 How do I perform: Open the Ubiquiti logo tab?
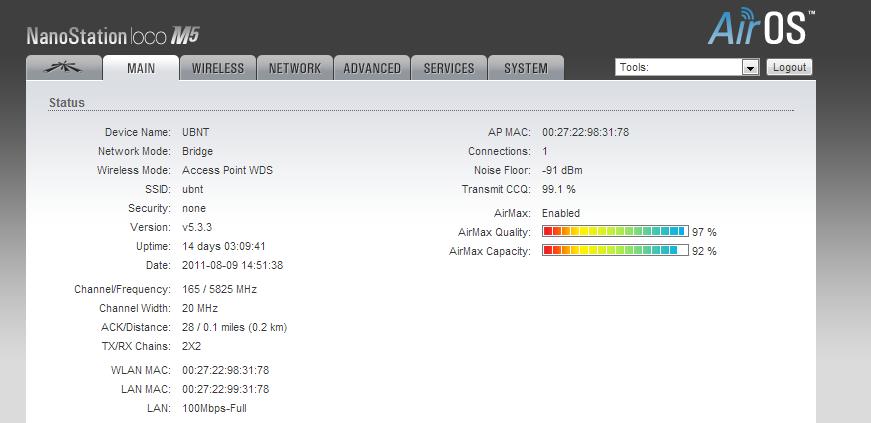click(x=63, y=68)
